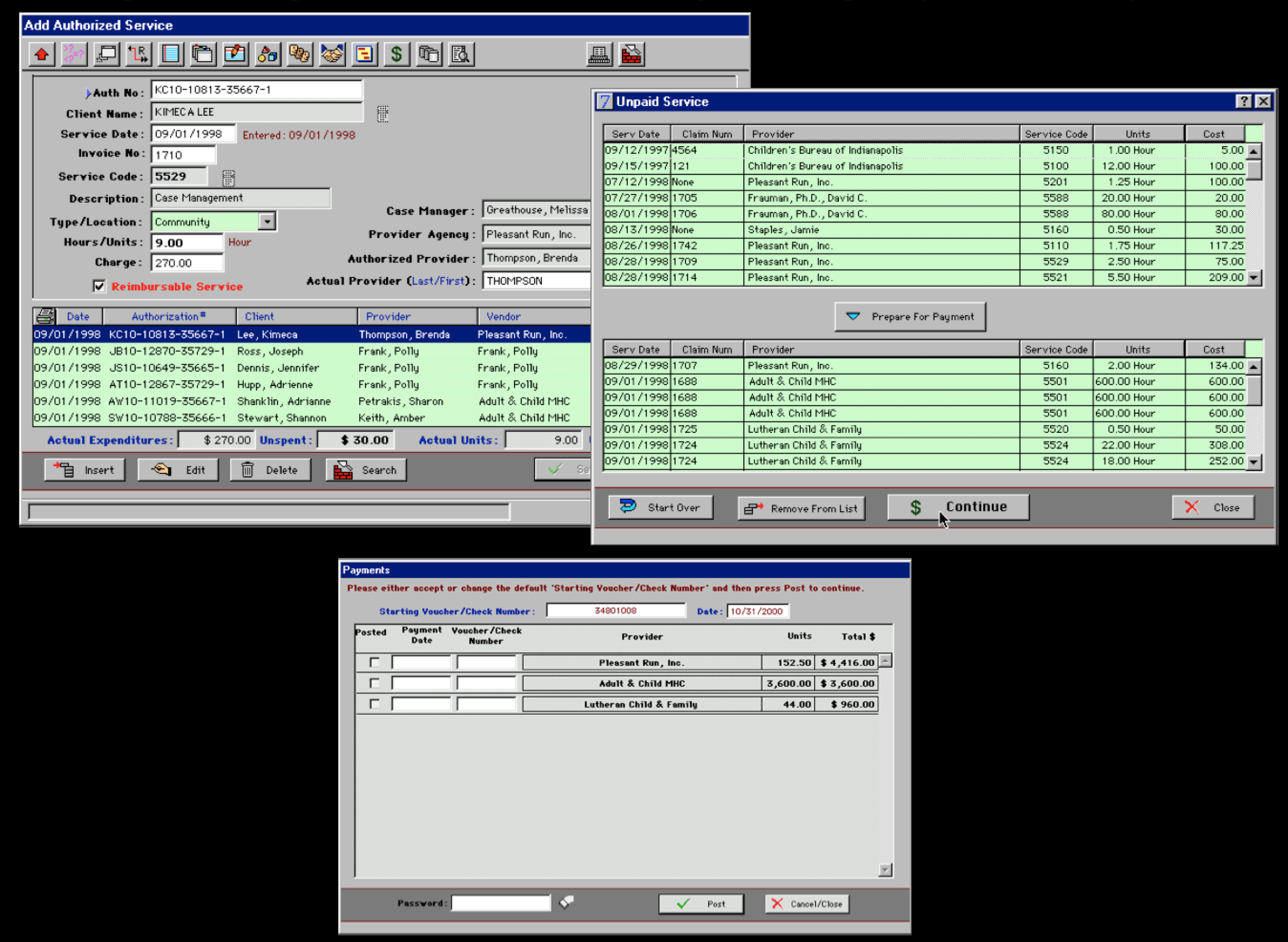This screenshot has width=1288, height=942.
Task: Click the Invoice No field
Action: [183, 155]
